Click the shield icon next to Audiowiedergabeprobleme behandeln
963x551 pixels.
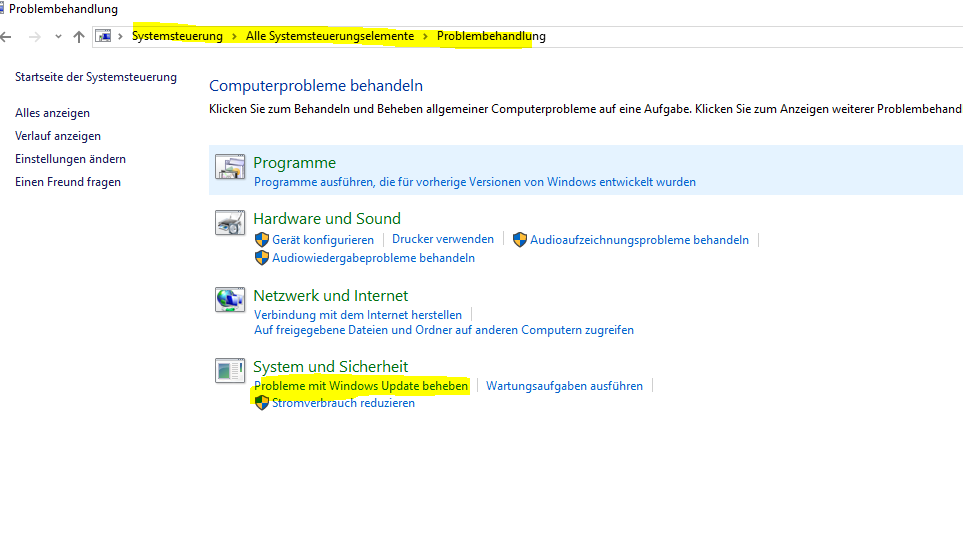click(x=262, y=257)
